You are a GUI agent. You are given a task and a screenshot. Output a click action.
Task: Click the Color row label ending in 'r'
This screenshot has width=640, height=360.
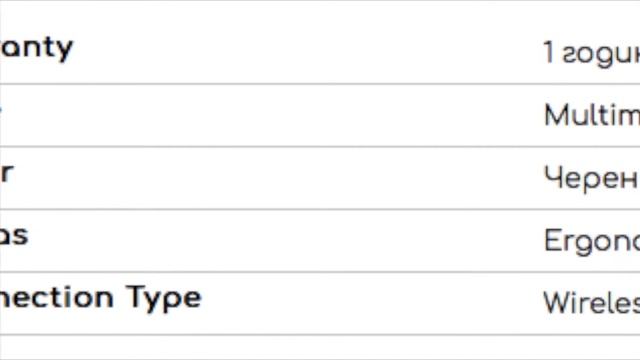click(7, 173)
